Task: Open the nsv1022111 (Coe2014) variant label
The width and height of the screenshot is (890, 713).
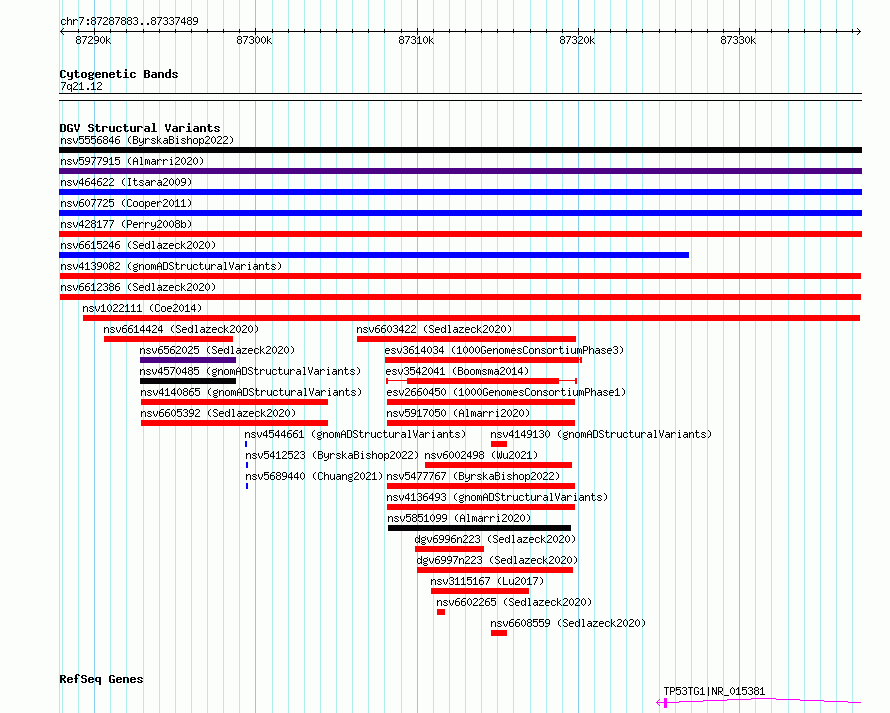Action: [142, 308]
